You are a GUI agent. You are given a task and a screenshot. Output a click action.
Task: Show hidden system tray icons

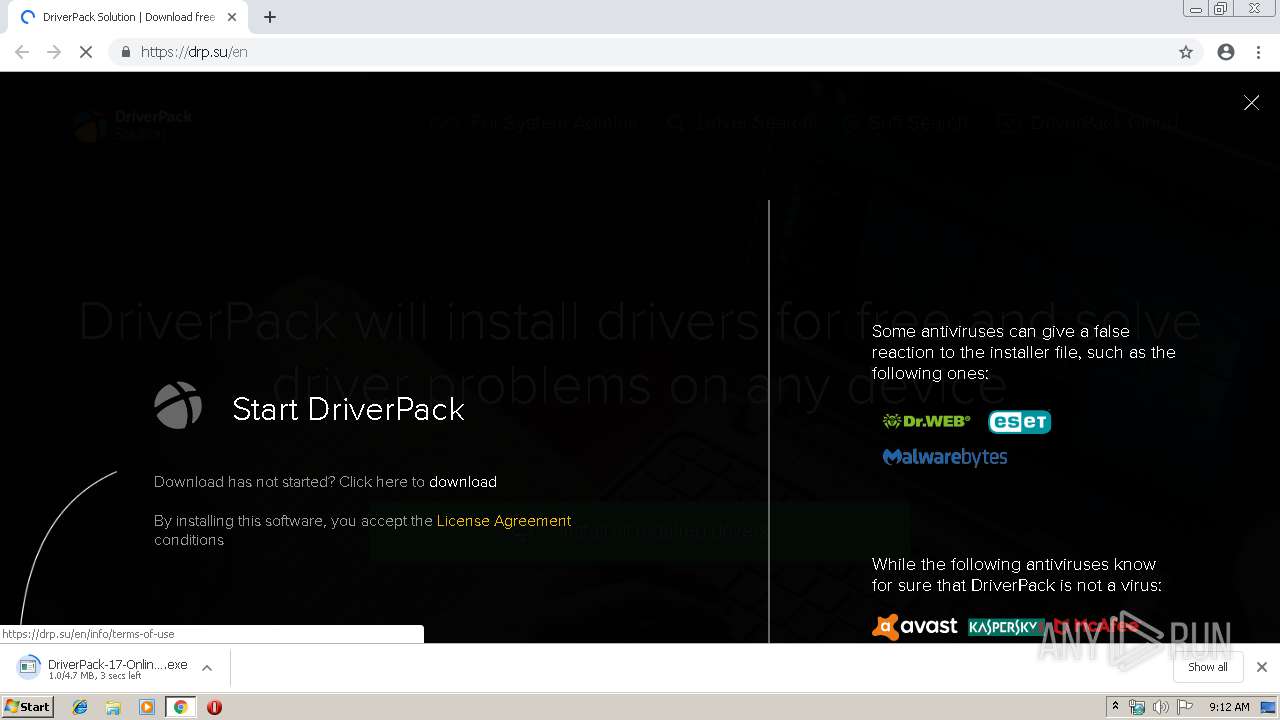(x=1115, y=707)
